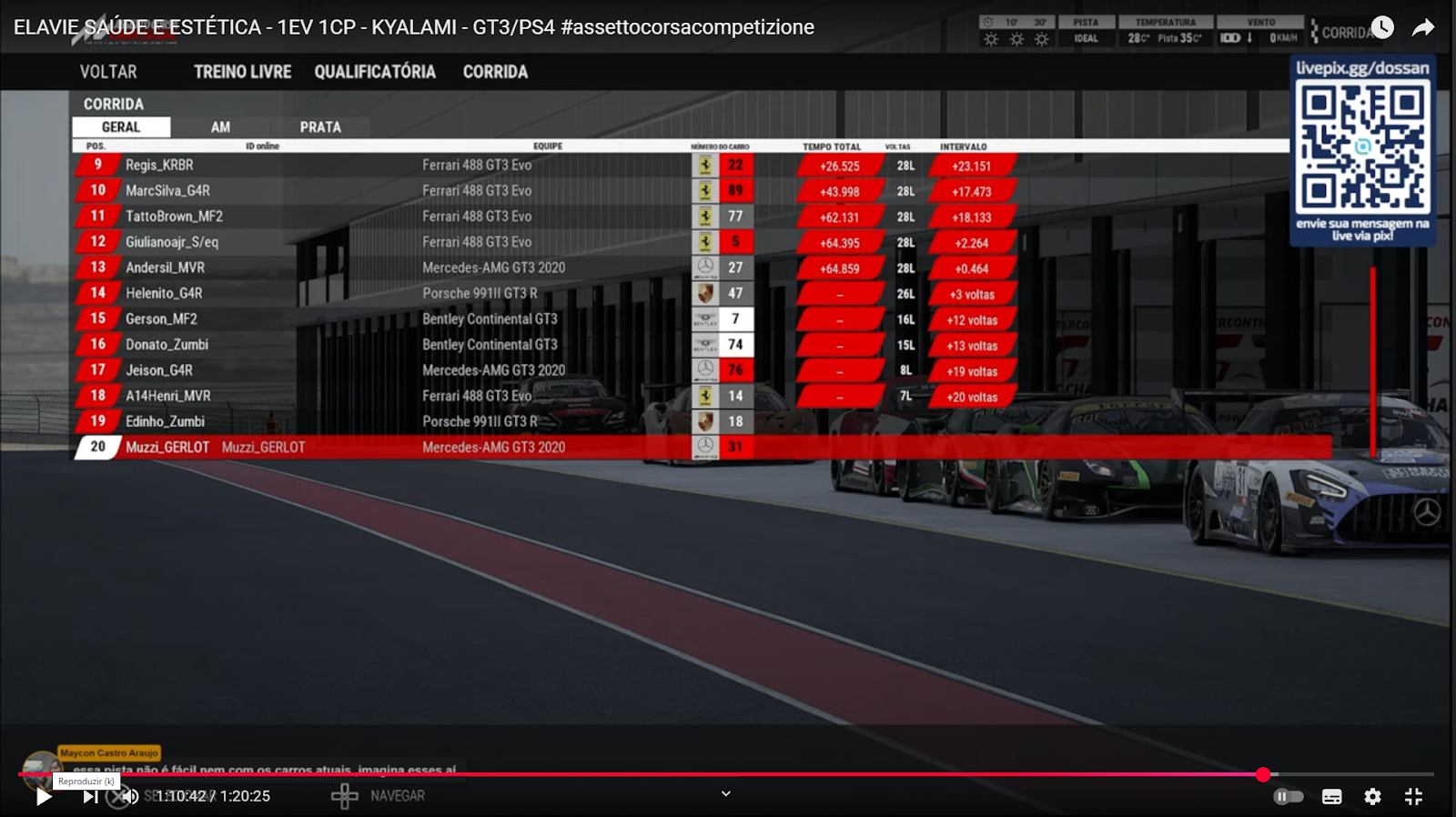Click total time +26.525
The height and width of the screenshot is (817, 1456).
tap(840, 166)
